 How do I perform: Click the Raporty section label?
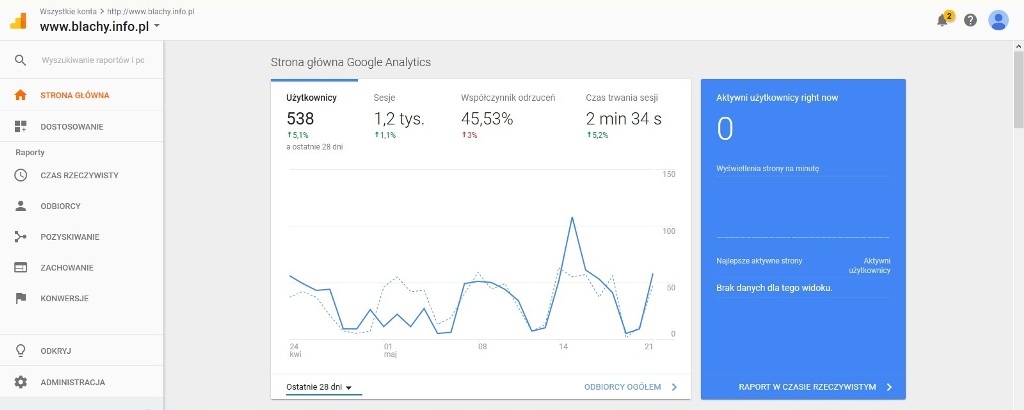[x=30, y=152]
